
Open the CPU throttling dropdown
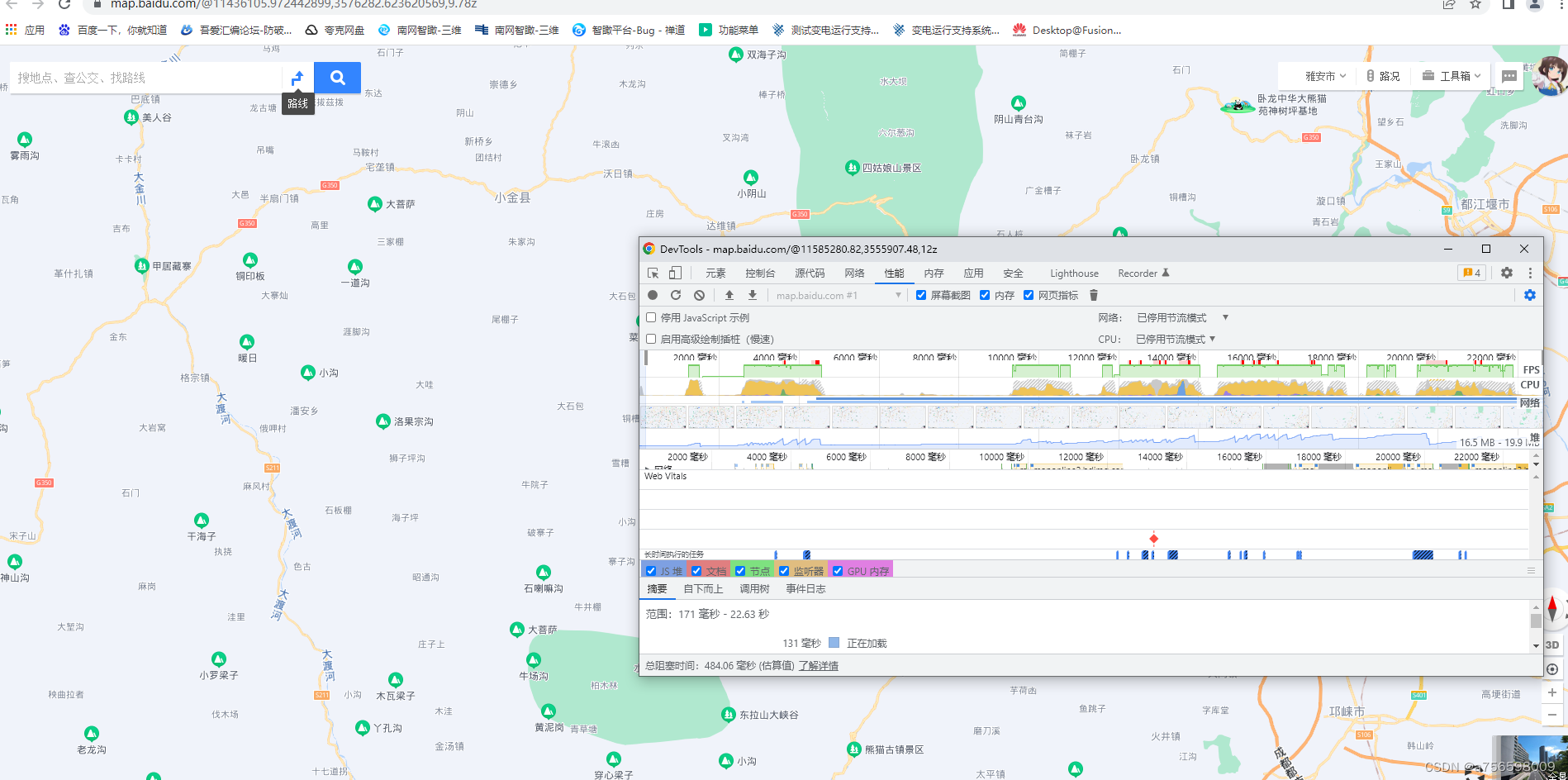point(1176,339)
